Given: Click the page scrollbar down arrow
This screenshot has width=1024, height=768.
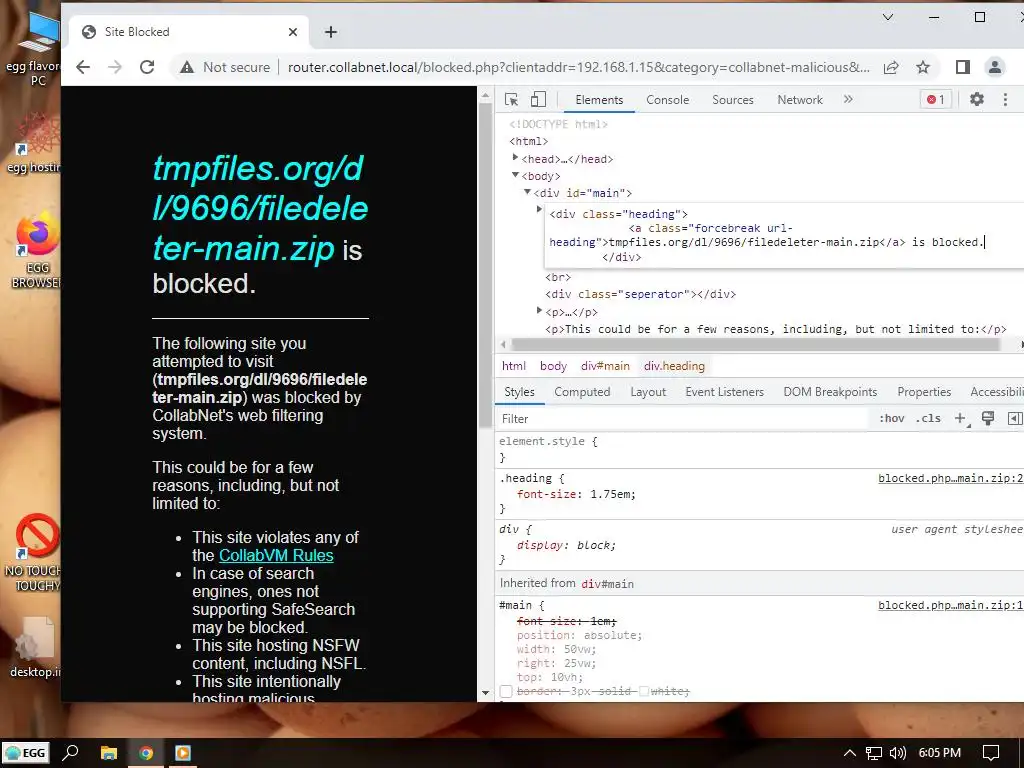Looking at the screenshot, I should [x=485, y=692].
